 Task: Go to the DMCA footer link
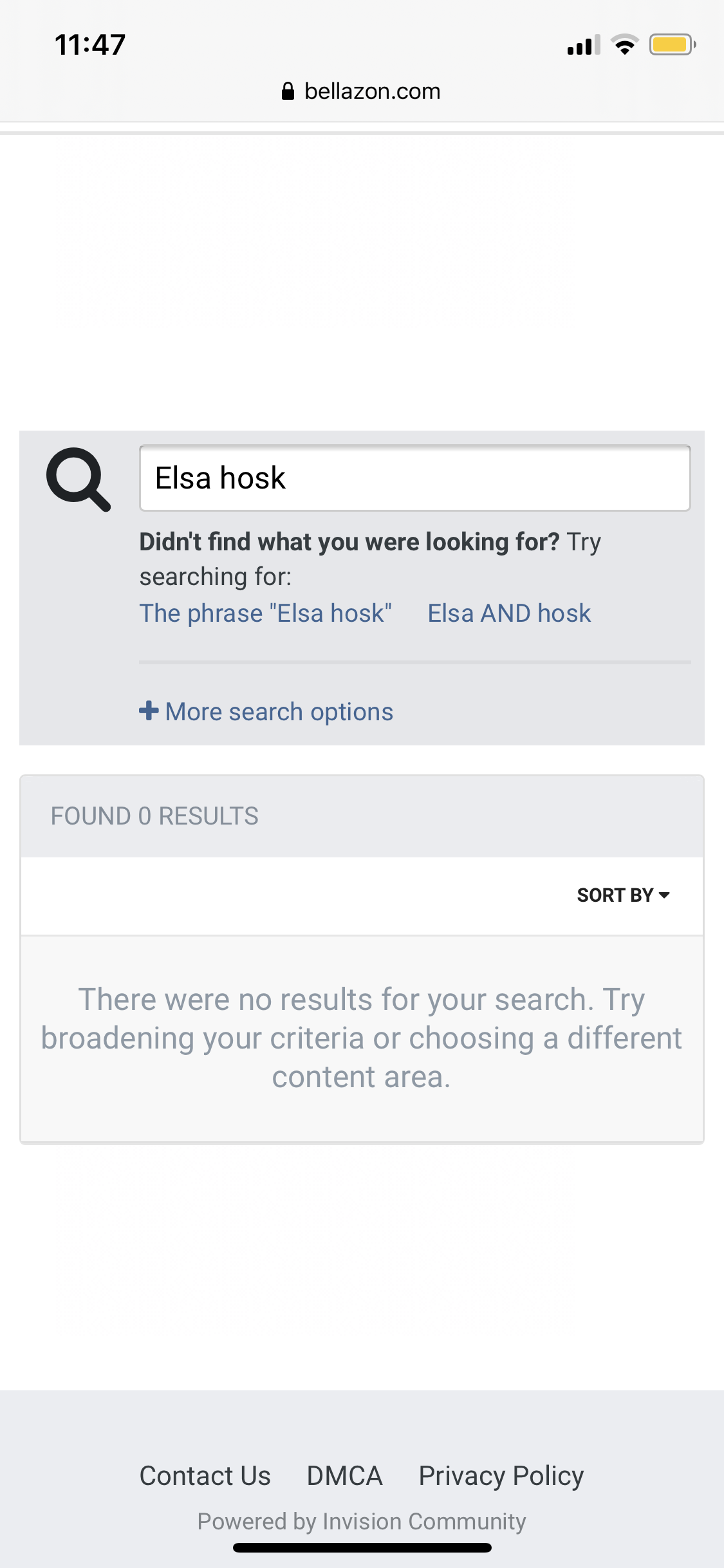pos(344,1475)
